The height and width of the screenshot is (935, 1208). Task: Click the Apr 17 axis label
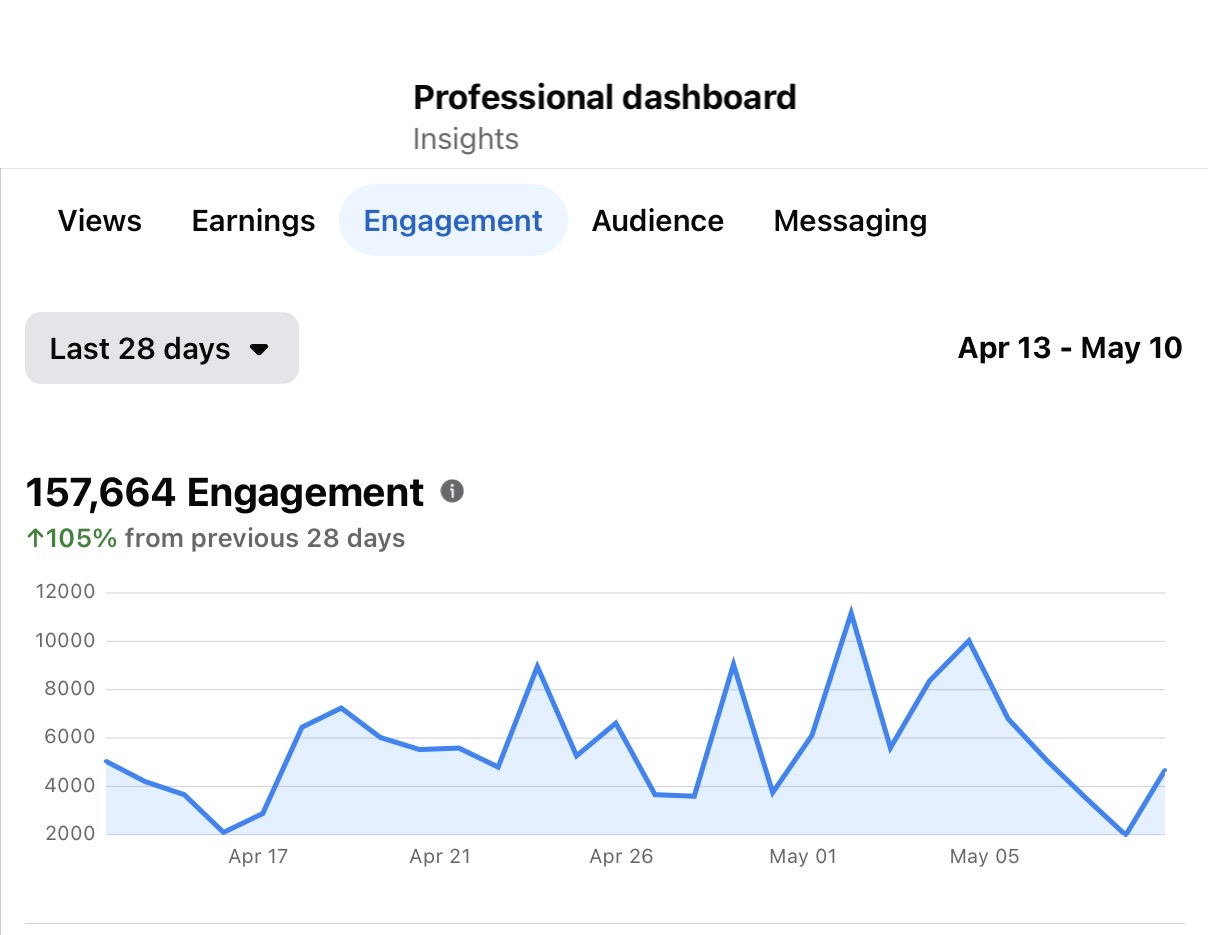coord(258,857)
